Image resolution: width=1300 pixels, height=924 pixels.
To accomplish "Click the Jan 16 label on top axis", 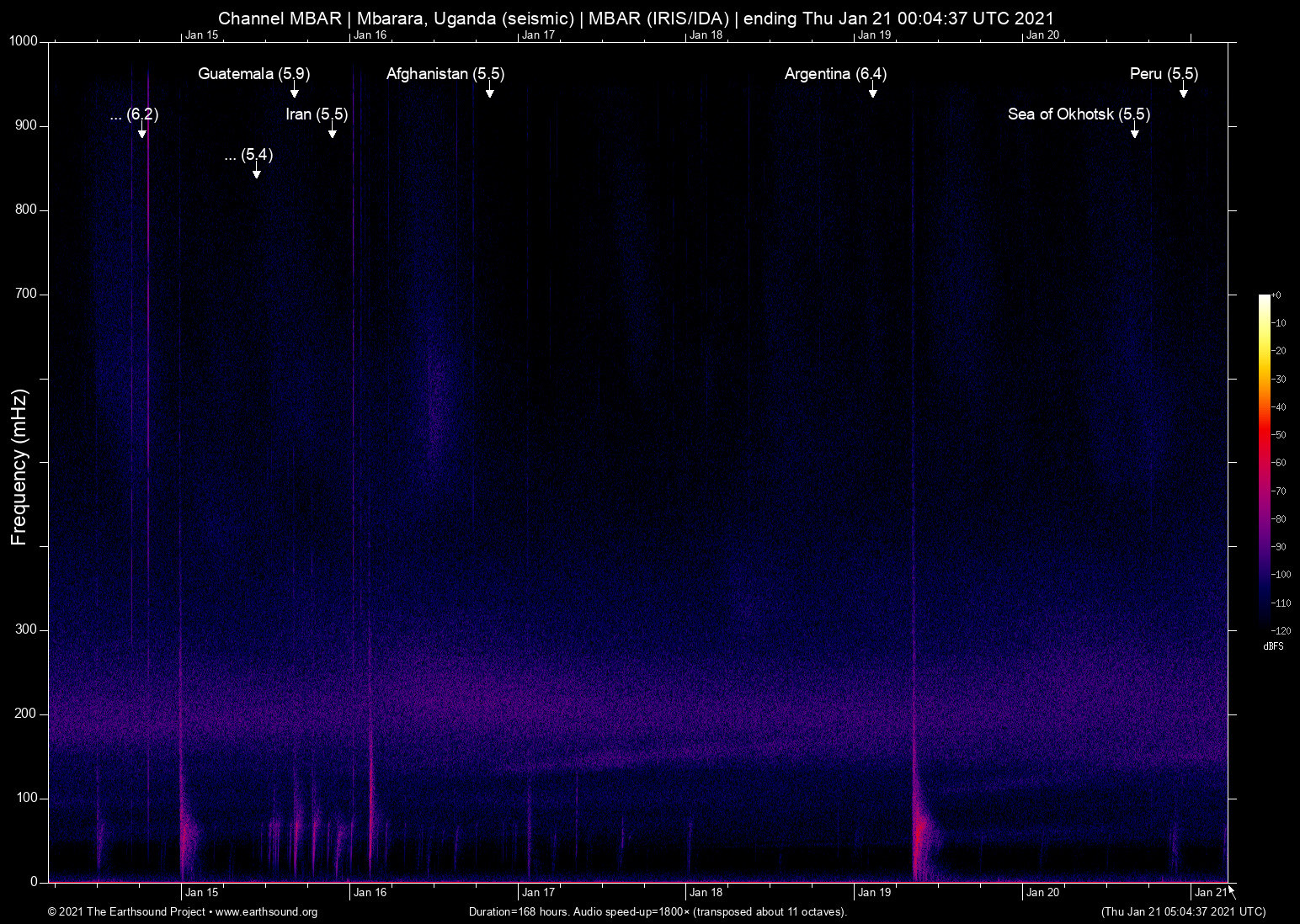I will 370,35.
